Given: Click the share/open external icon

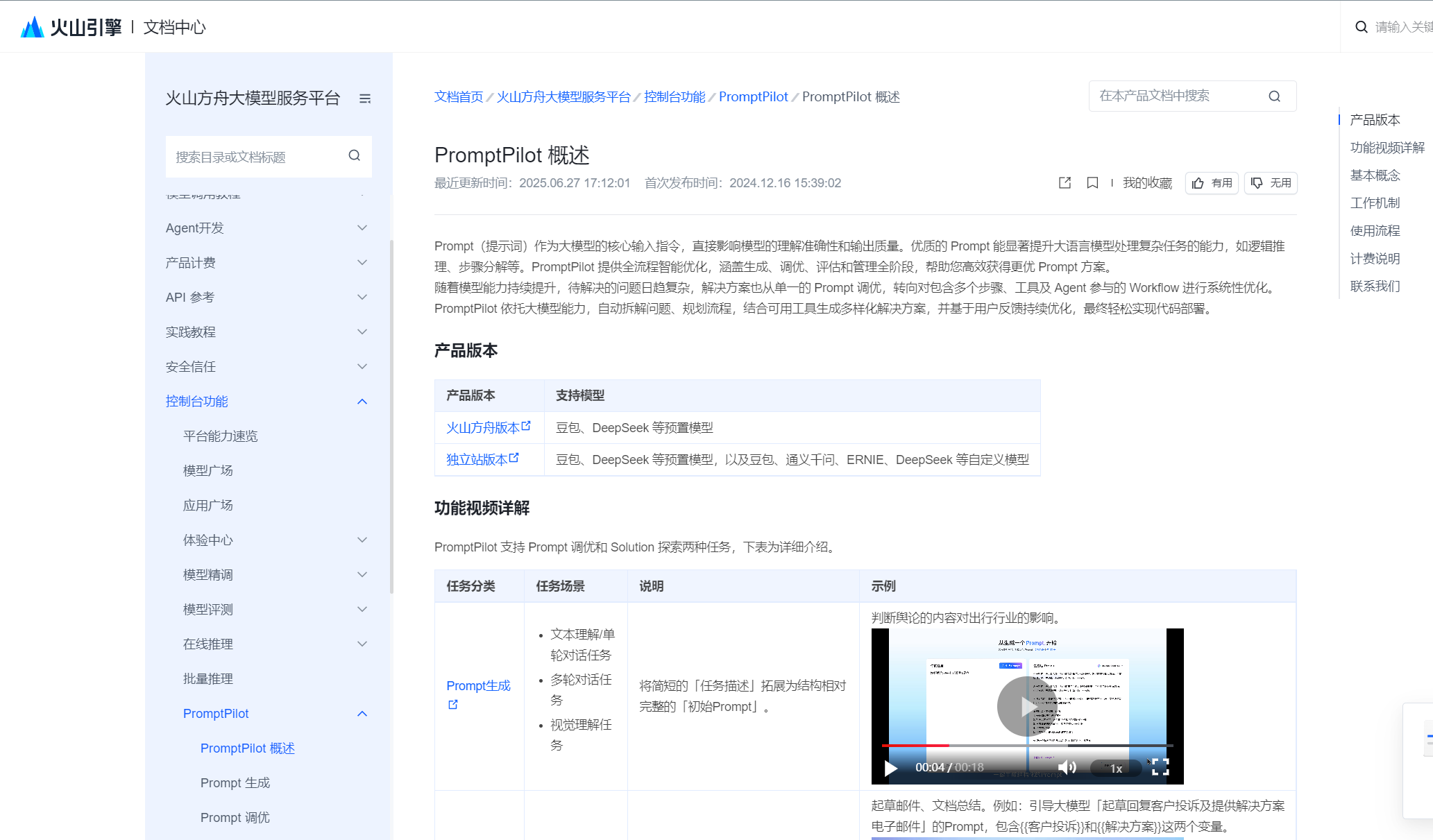Looking at the screenshot, I should (1065, 183).
